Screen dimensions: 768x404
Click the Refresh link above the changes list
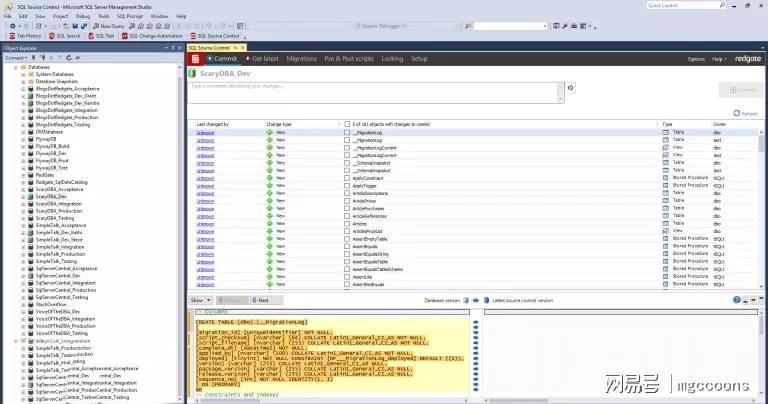pyautogui.click(x=746, y=113)
